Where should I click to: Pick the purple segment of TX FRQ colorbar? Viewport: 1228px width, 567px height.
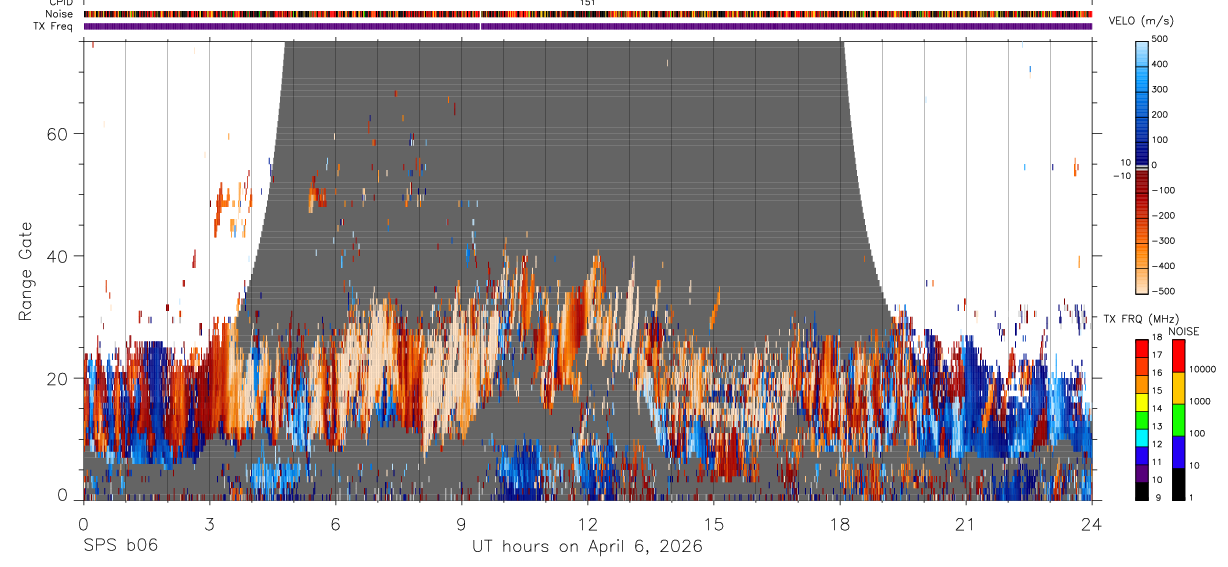pos(1142,473)
